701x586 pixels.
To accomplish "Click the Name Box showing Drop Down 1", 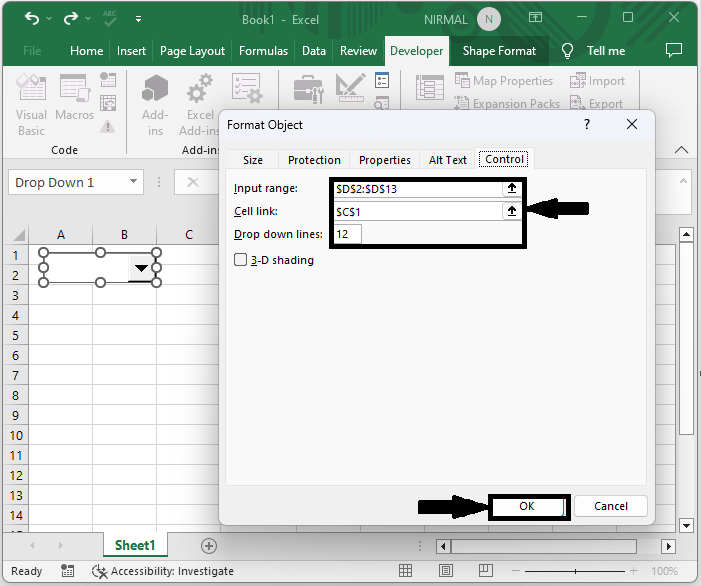I will (x=67, y=182).
